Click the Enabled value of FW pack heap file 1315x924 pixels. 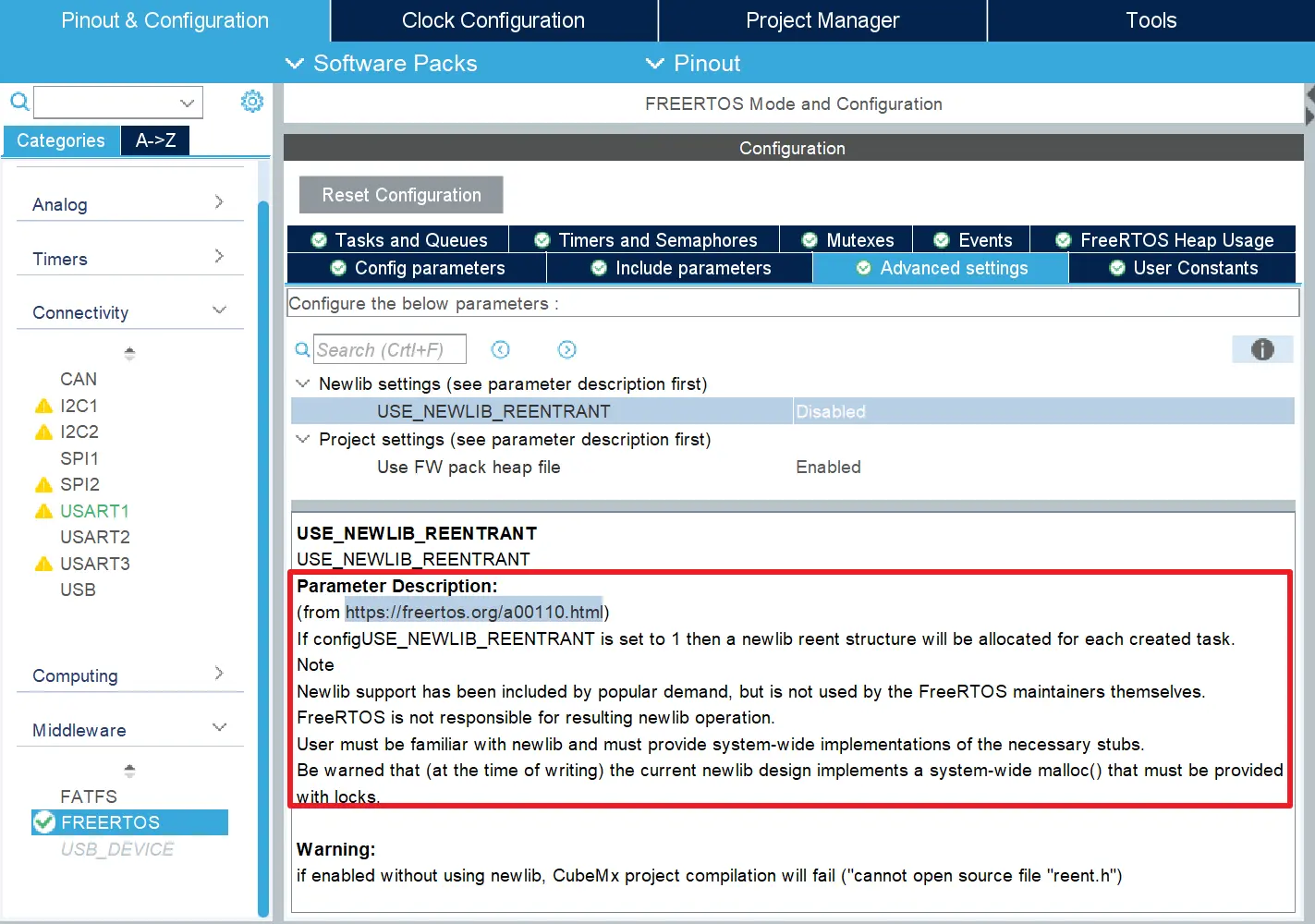(828, 468)
